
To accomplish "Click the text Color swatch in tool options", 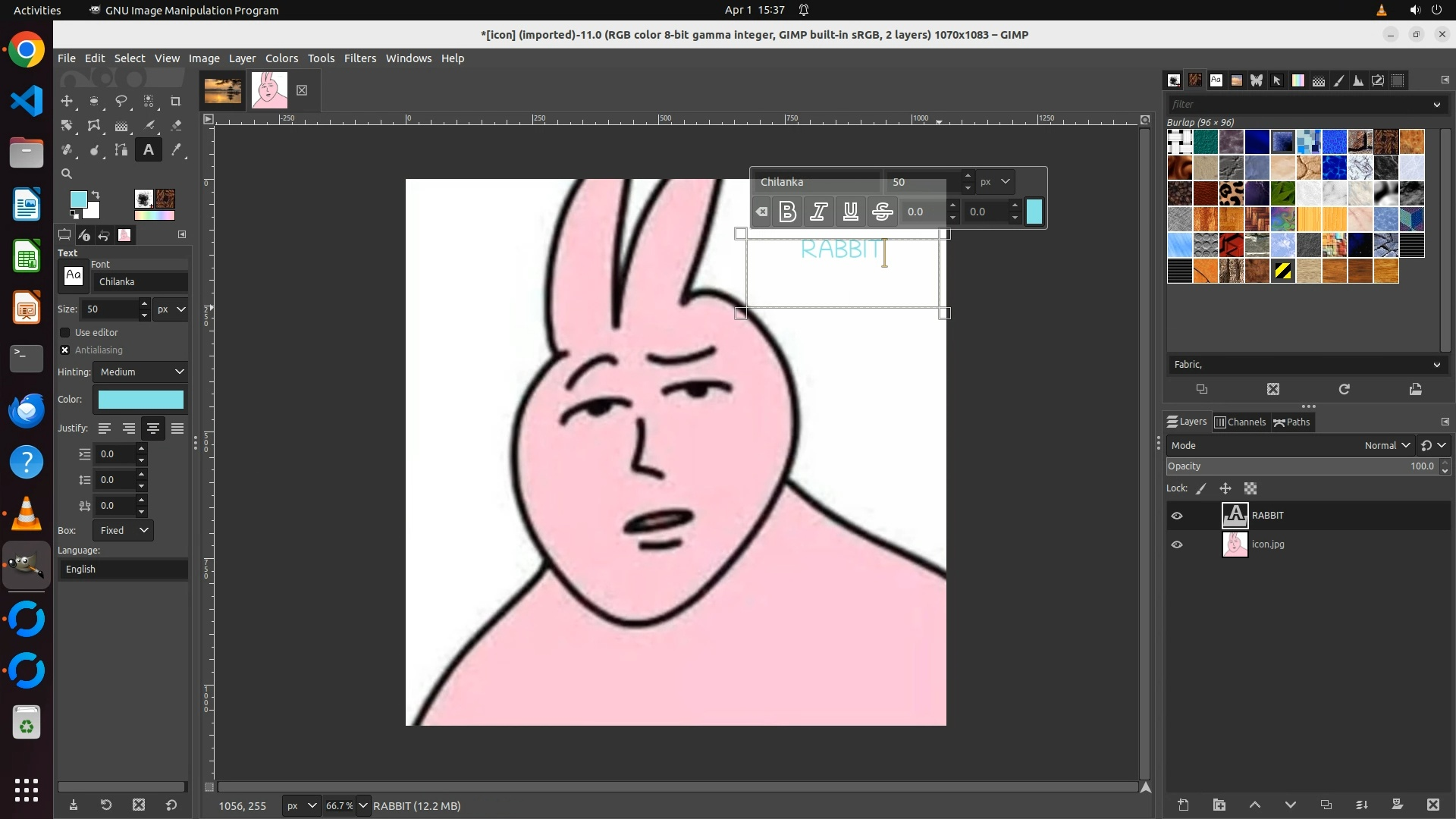I will [141, 400].
